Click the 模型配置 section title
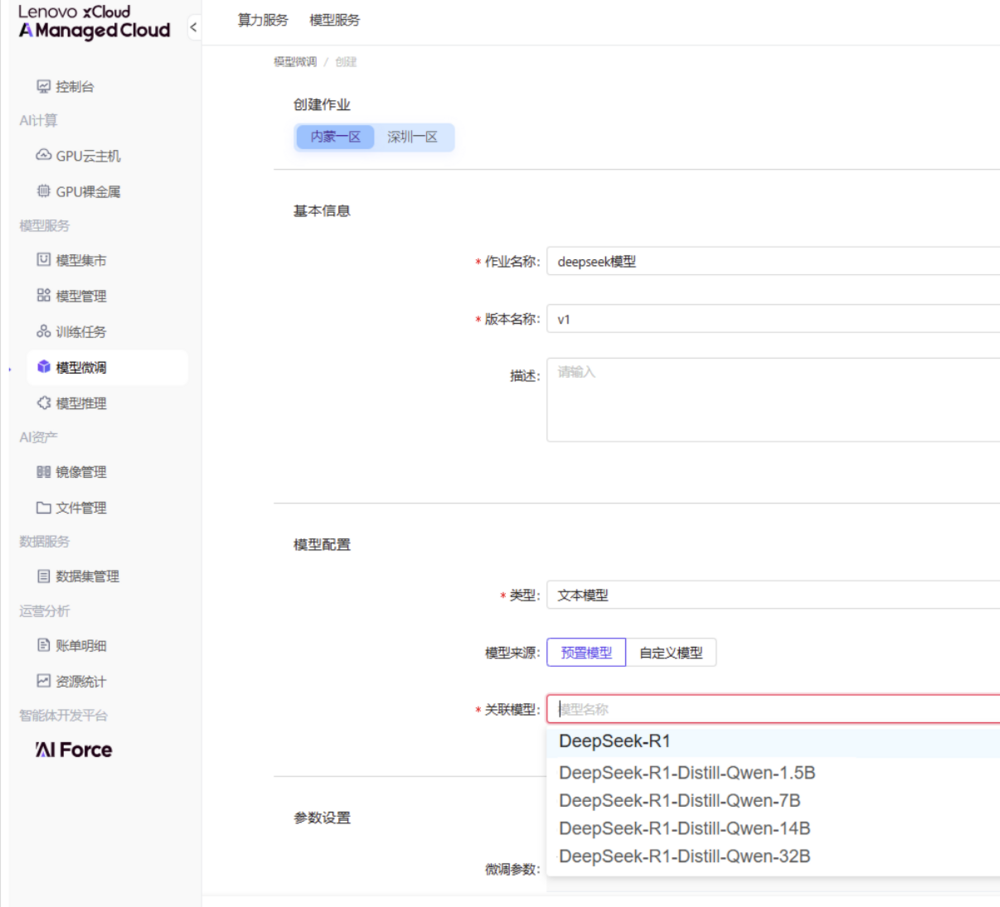The height and width of the screenshot is (907, 1000). click(x=322, y=544)
